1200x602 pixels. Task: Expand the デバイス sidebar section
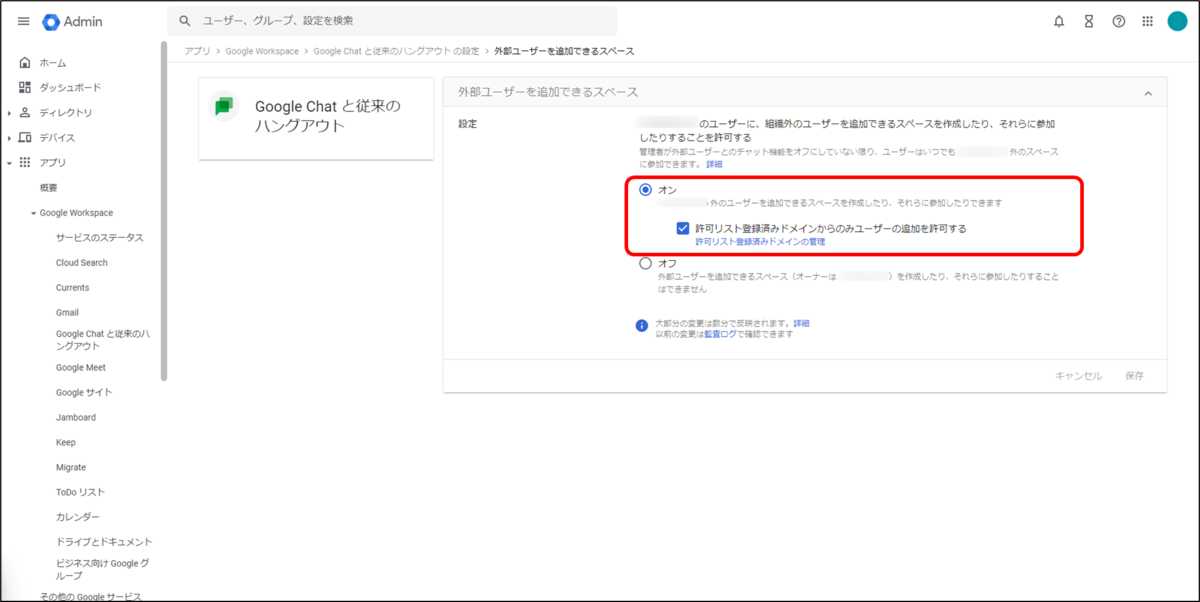pyautogui.click(x=9, y=138)
